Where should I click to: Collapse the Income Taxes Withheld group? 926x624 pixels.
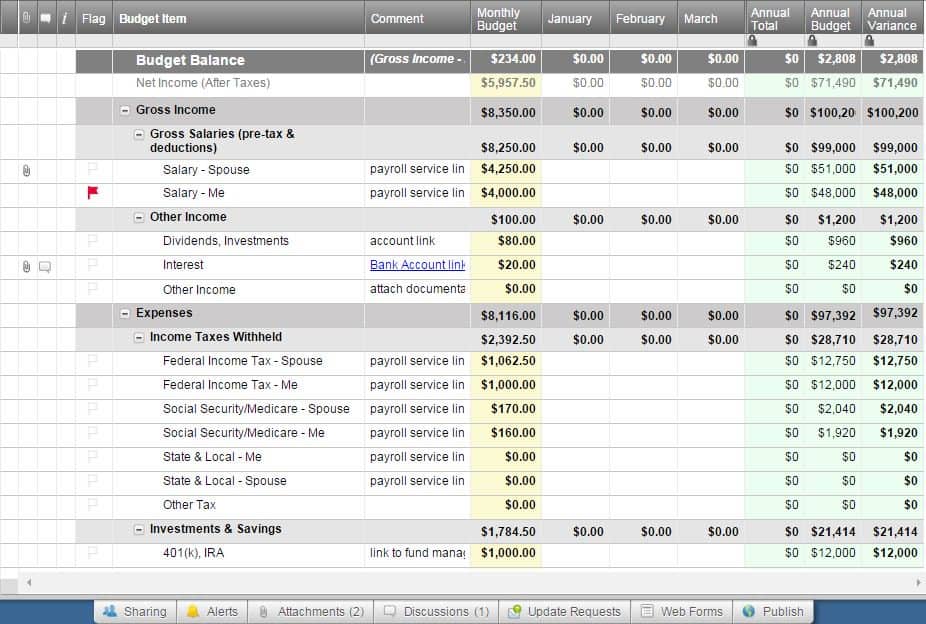[139, 338]
